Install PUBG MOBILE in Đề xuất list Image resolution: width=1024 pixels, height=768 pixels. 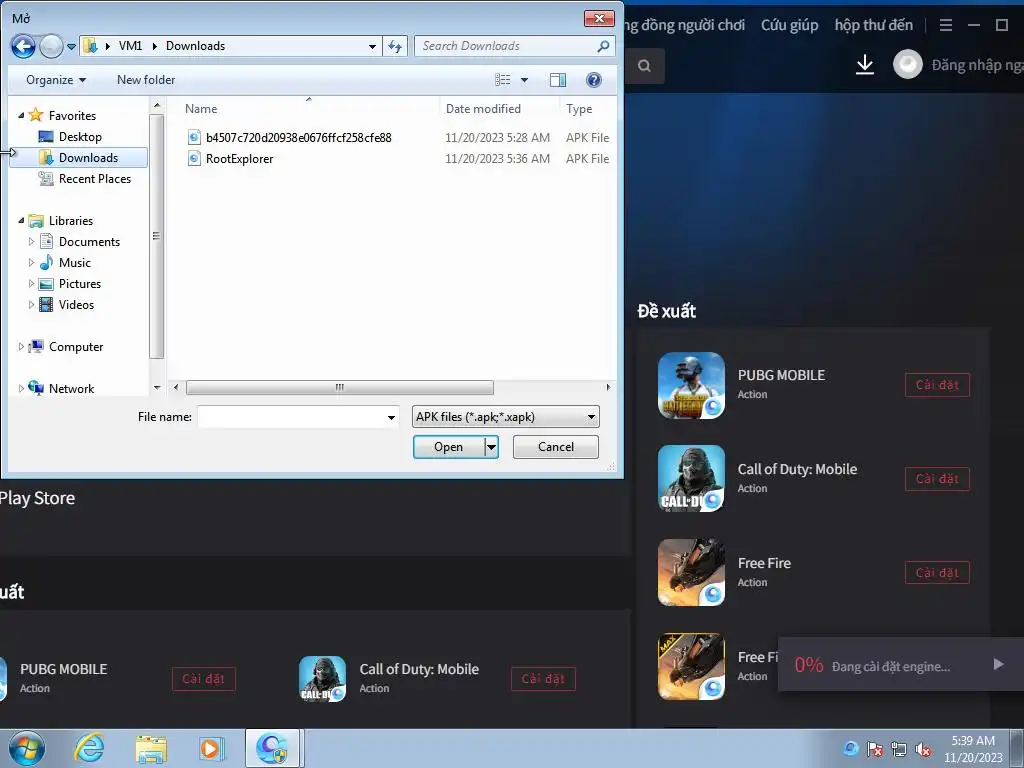[937, 385]
